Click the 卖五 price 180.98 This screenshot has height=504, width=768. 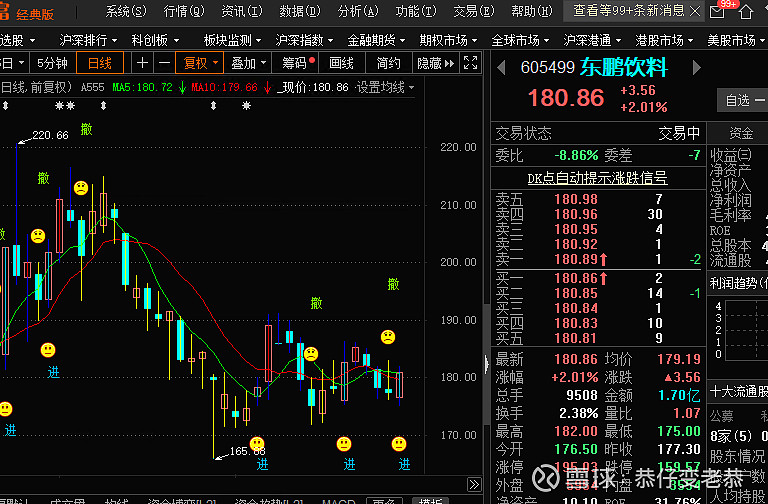click(576, 199)
